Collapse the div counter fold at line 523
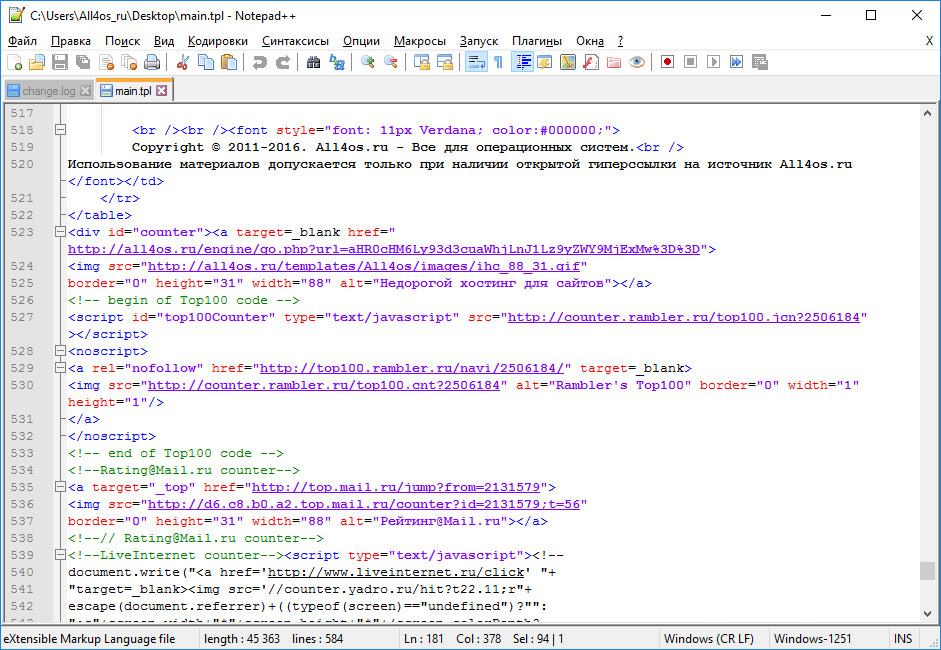 [x=60, y=232]
